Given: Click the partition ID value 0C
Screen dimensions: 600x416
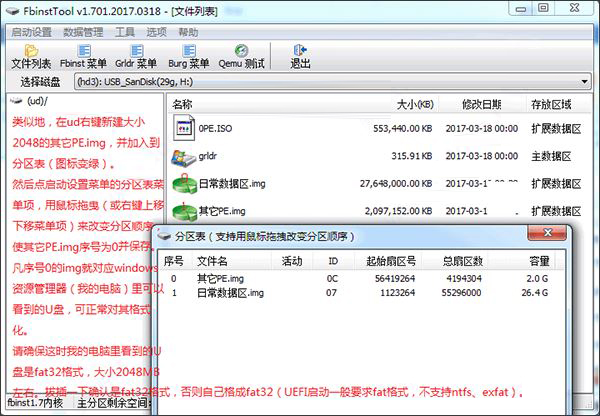Looking at the screenshot, I should click(332, 278).
